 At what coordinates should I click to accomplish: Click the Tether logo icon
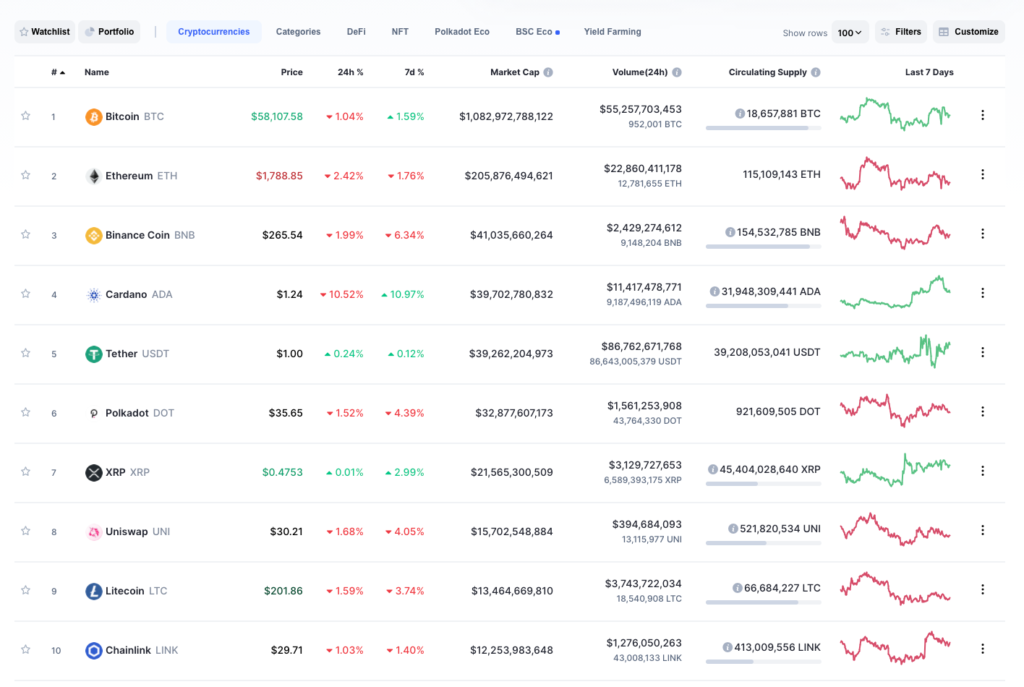[93, 354]
